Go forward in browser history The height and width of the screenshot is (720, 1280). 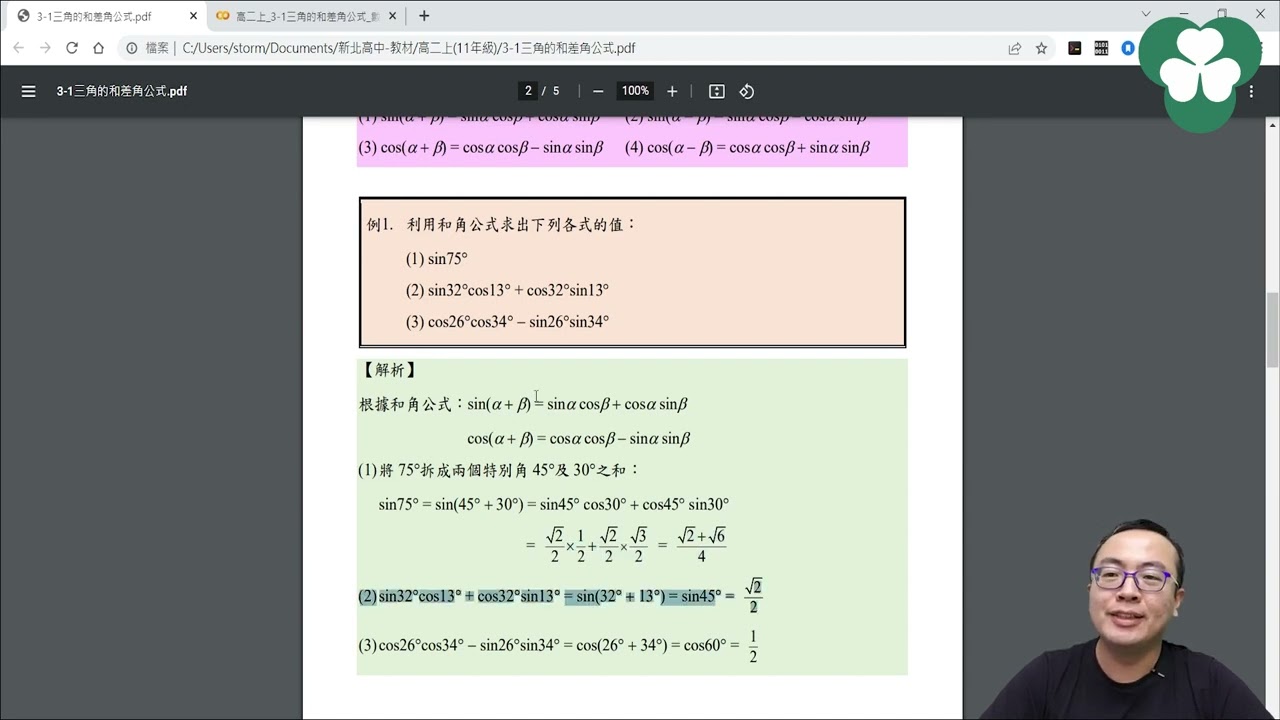pyautogui.click(x=45, y=48)
